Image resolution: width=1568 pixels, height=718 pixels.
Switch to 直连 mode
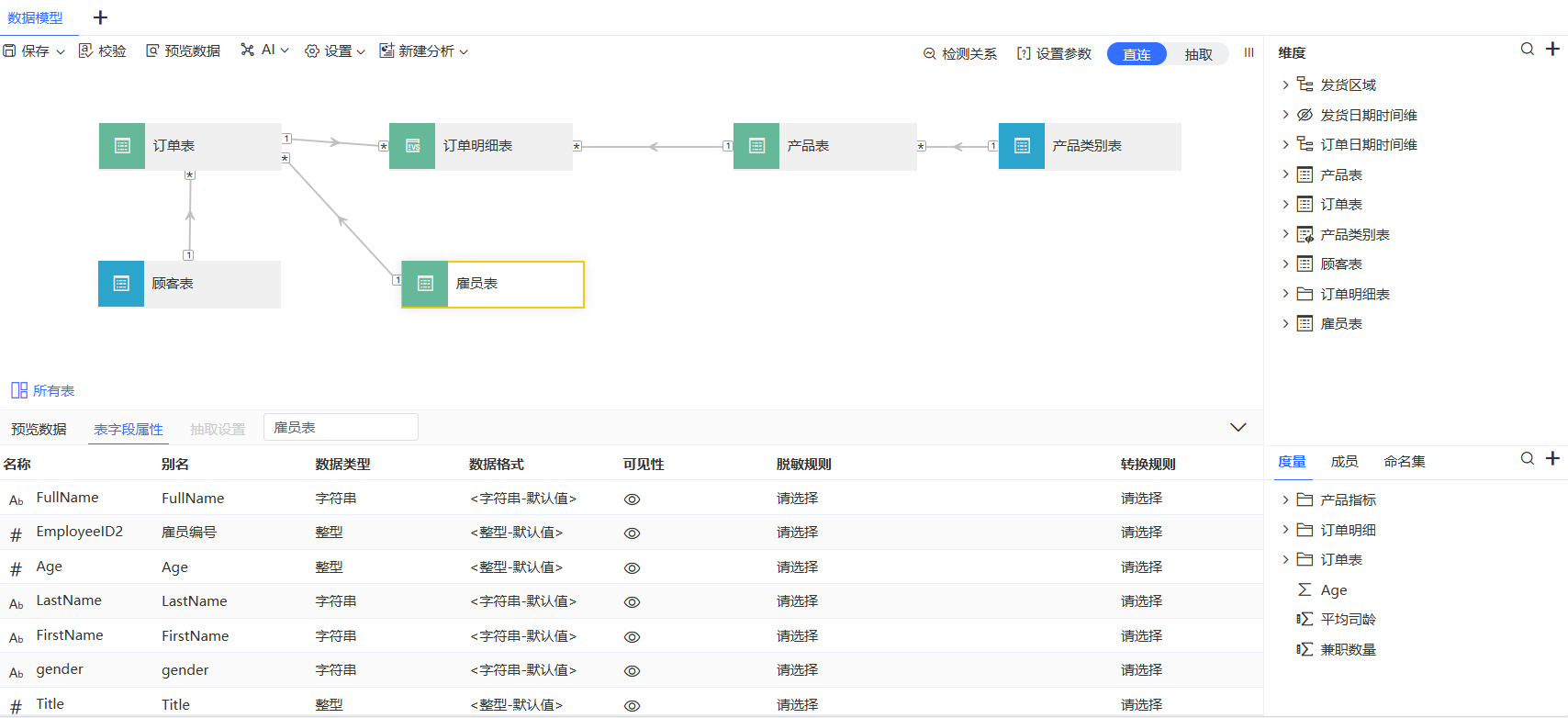tap(1137, 54)
